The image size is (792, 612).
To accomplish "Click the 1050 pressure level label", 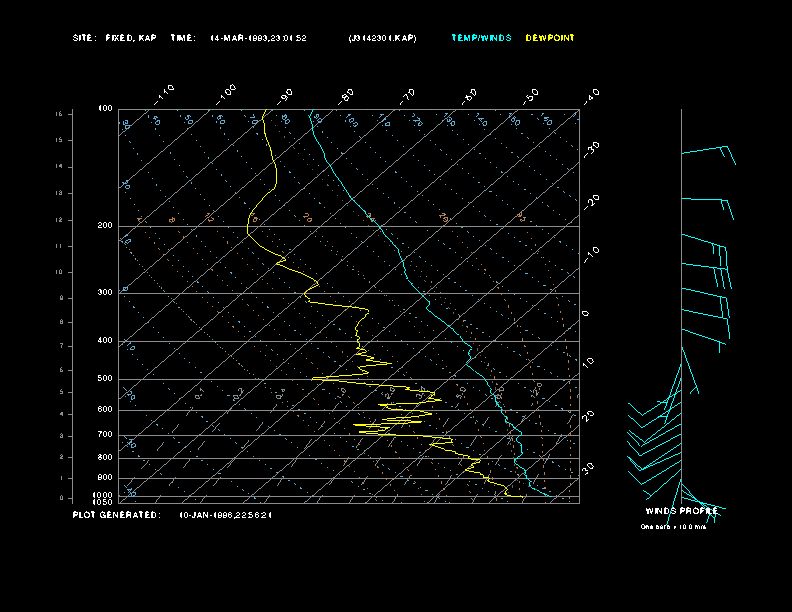I will click(103, 502).
